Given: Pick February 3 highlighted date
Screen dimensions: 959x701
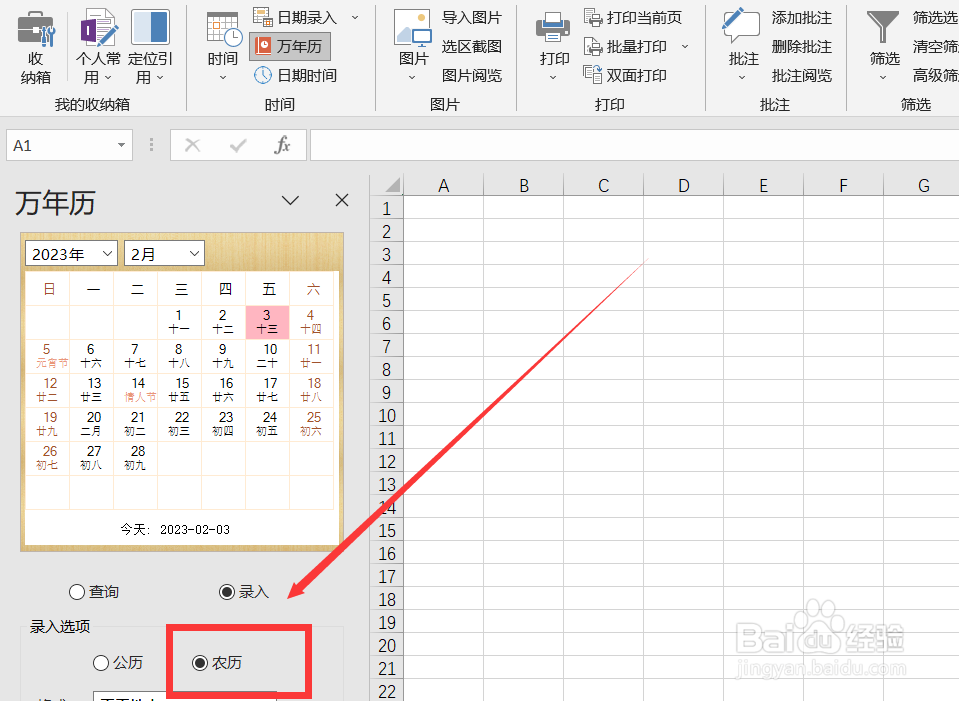Looking at the screenshot, I should pyautogui.click(x=267, y=322).
